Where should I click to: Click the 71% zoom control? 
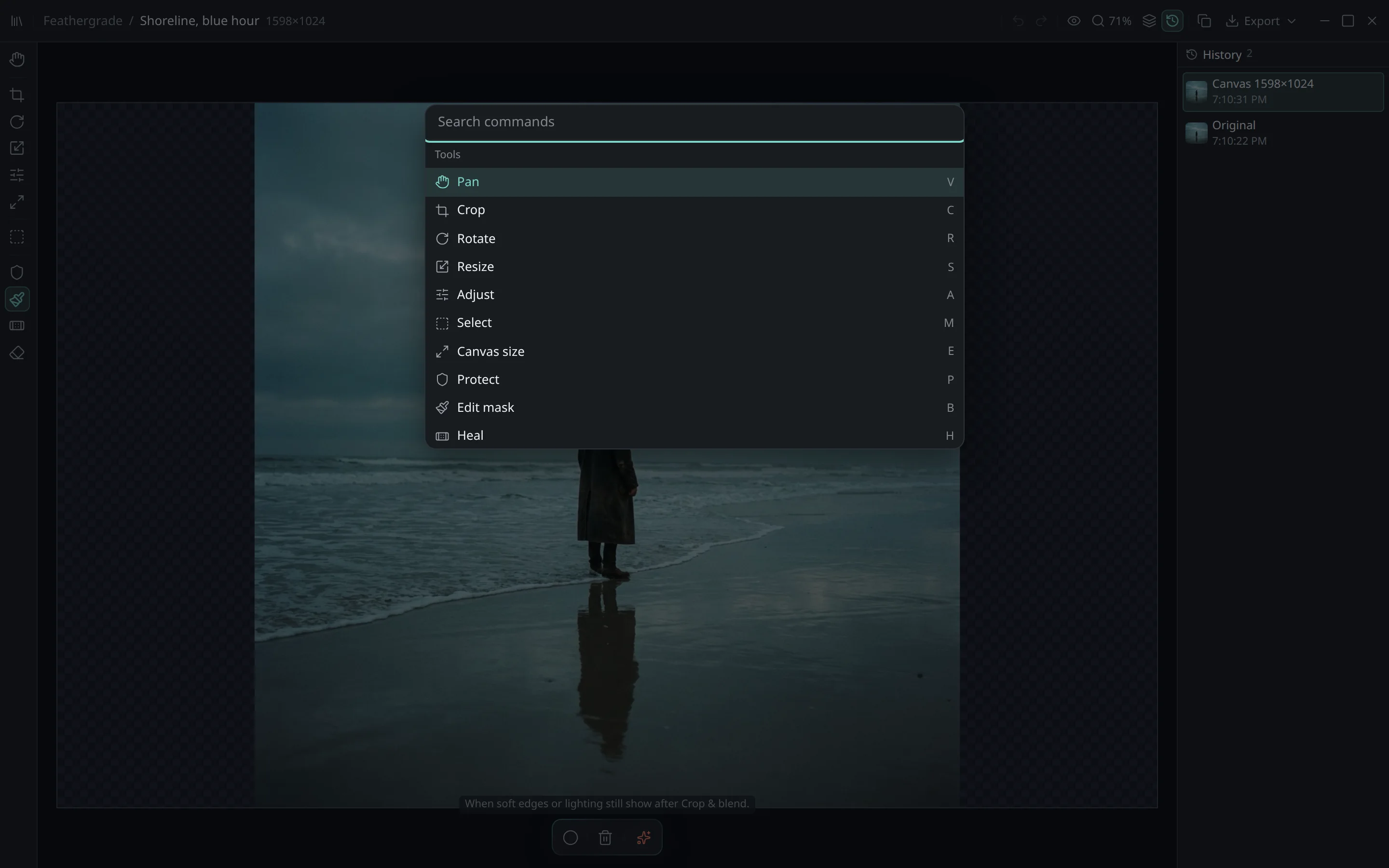tap(1112, 21)
